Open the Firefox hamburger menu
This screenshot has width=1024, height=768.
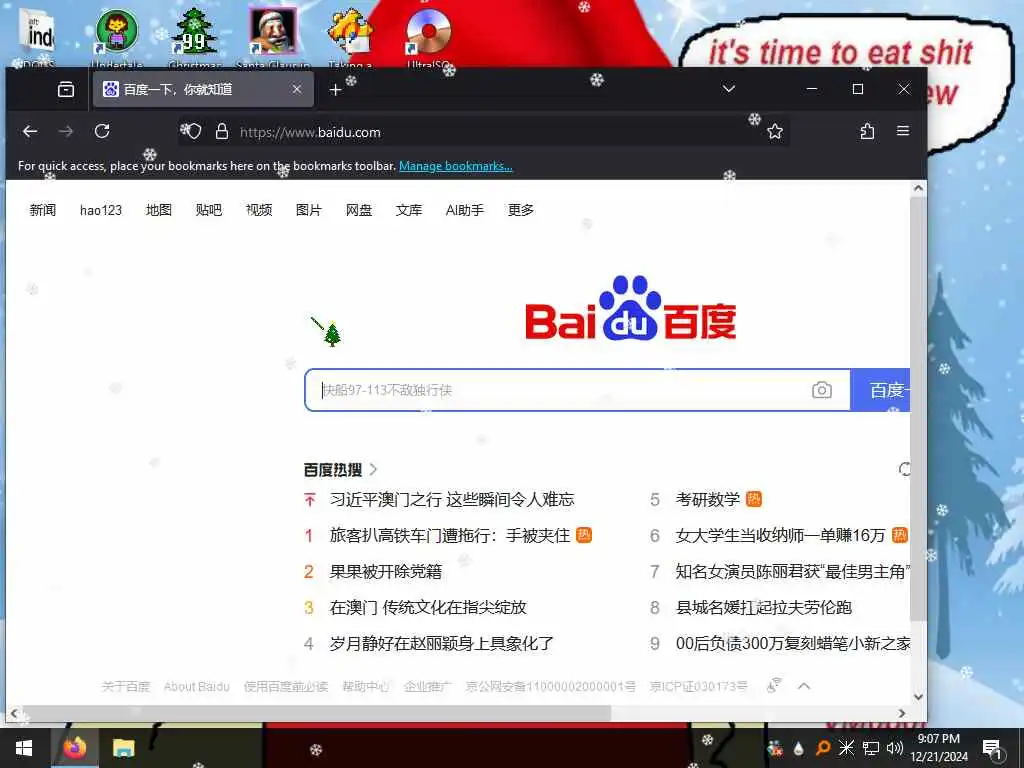(x=903, y=131)
